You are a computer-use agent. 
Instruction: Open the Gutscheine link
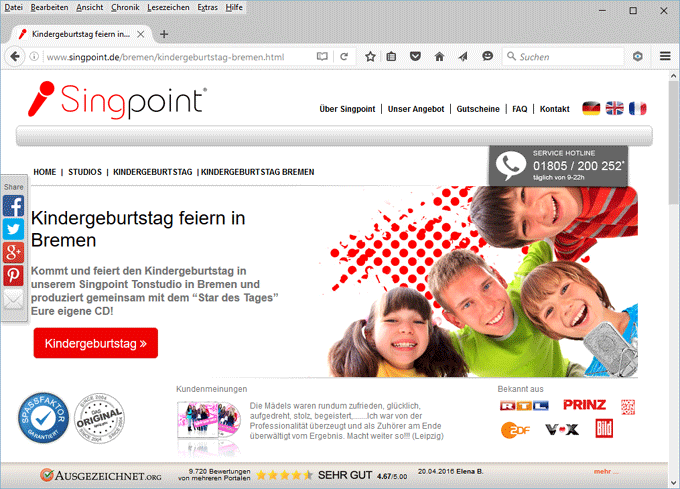tap(478, 109)
